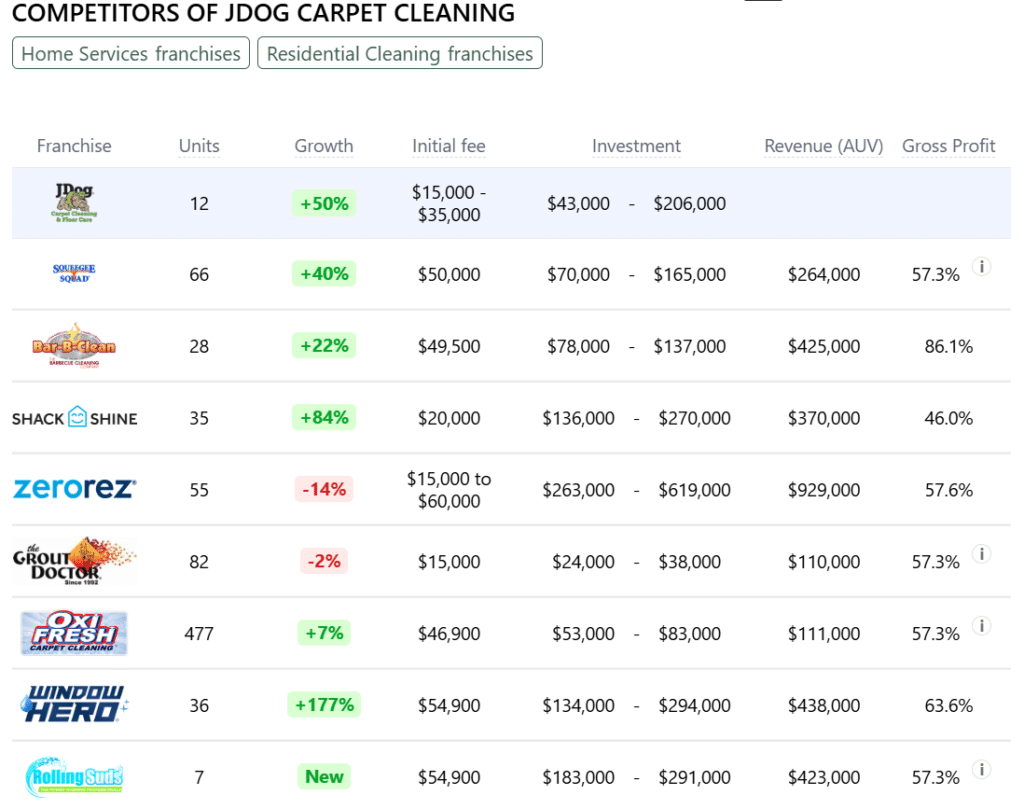
Task: Sort by the Investment column header
Action: (636, 146)
